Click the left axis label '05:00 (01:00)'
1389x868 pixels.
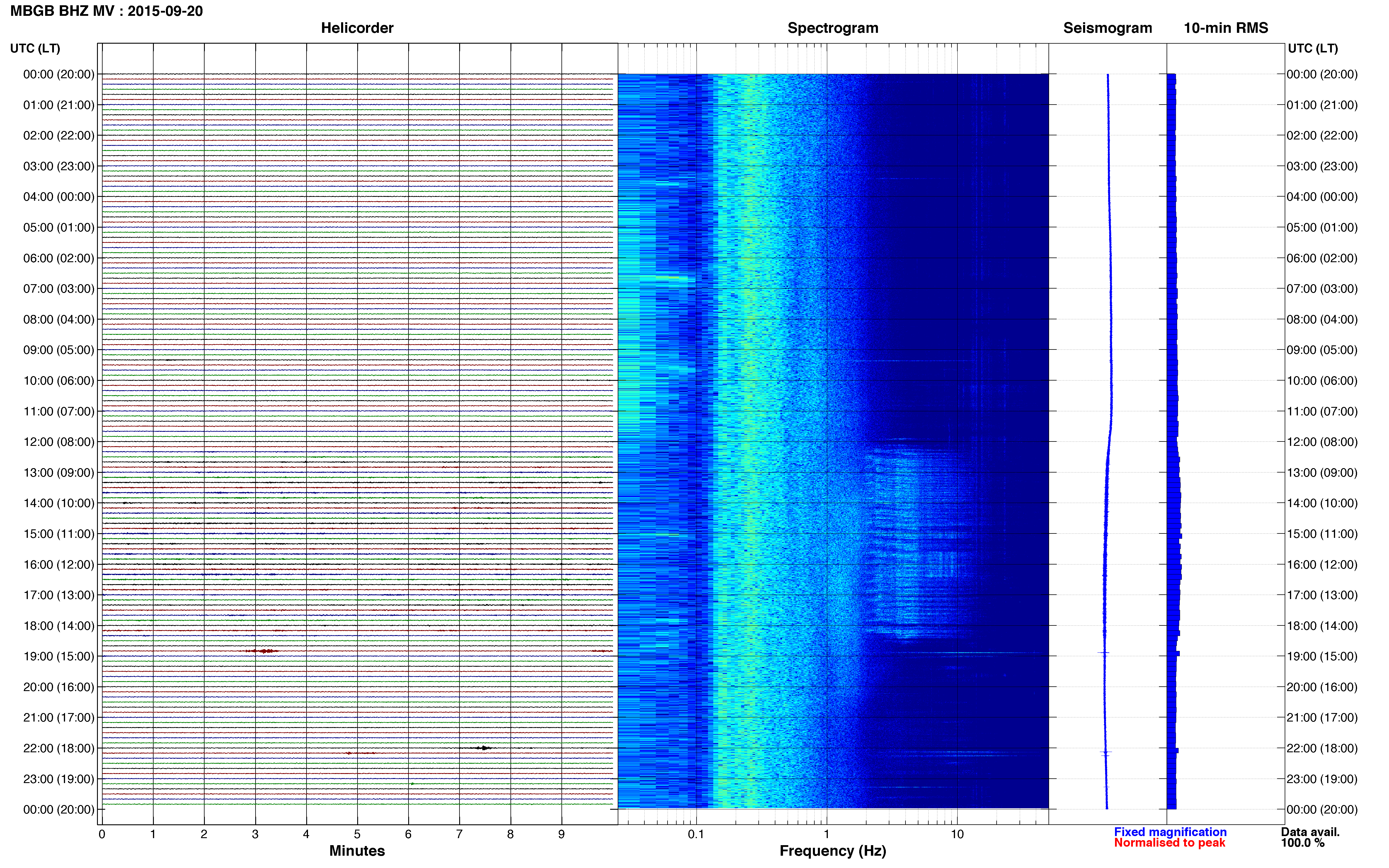coord(59,227)
